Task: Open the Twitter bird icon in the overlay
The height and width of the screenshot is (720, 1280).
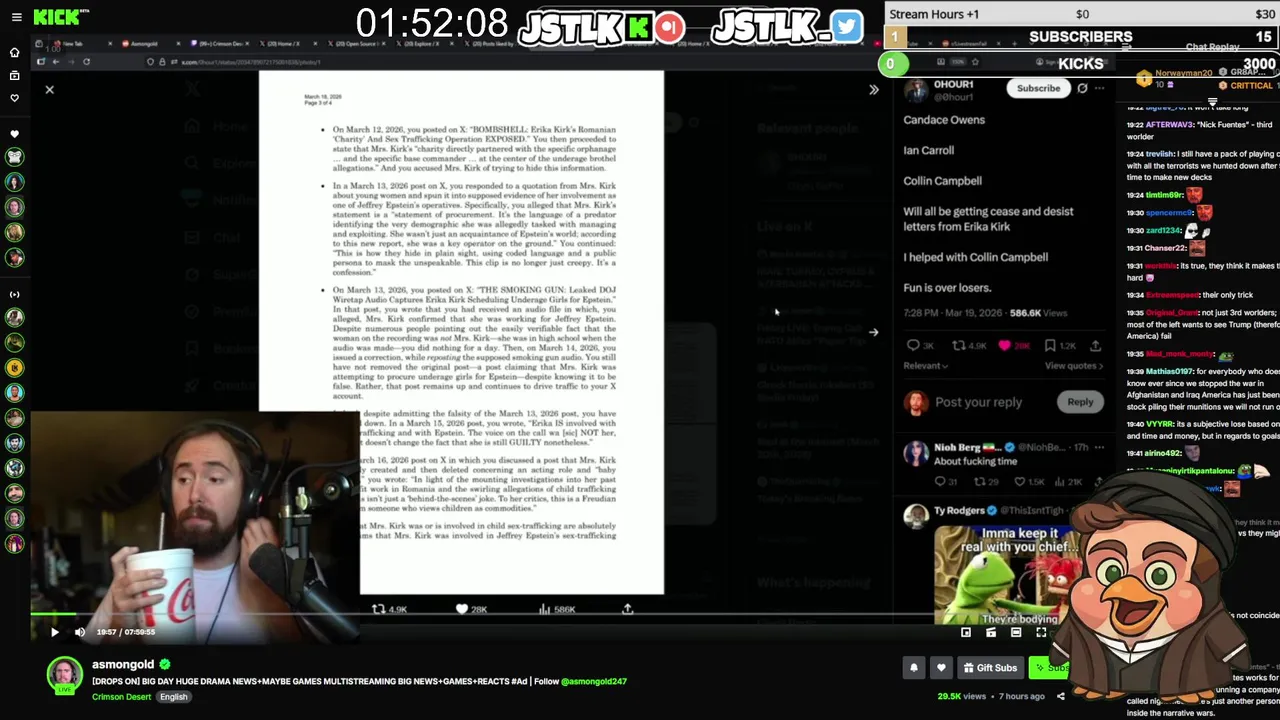Action: point(845,26)
